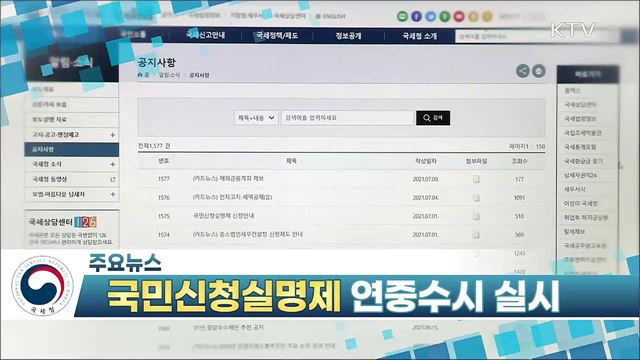Open the 국세신고안내 top navigation menu
Viewport: 640px width, 360px height.
(x=205, y=35)
